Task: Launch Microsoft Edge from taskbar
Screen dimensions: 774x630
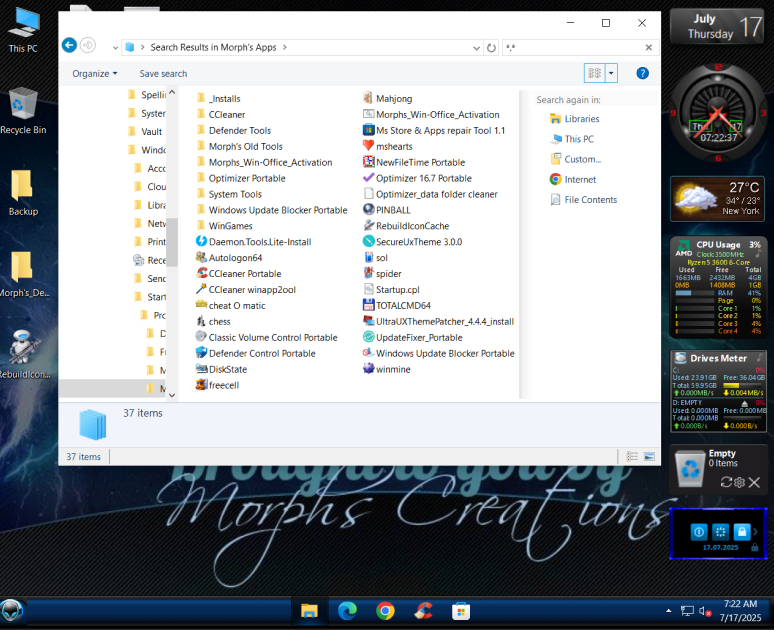Action: [x=348, y=611]
